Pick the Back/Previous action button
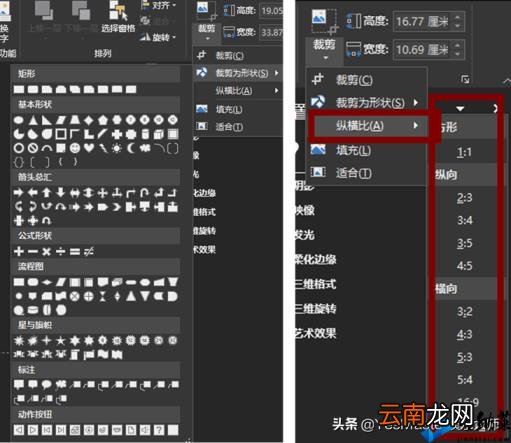Viewport: 511px width, 443px height. tap(19, 430)
